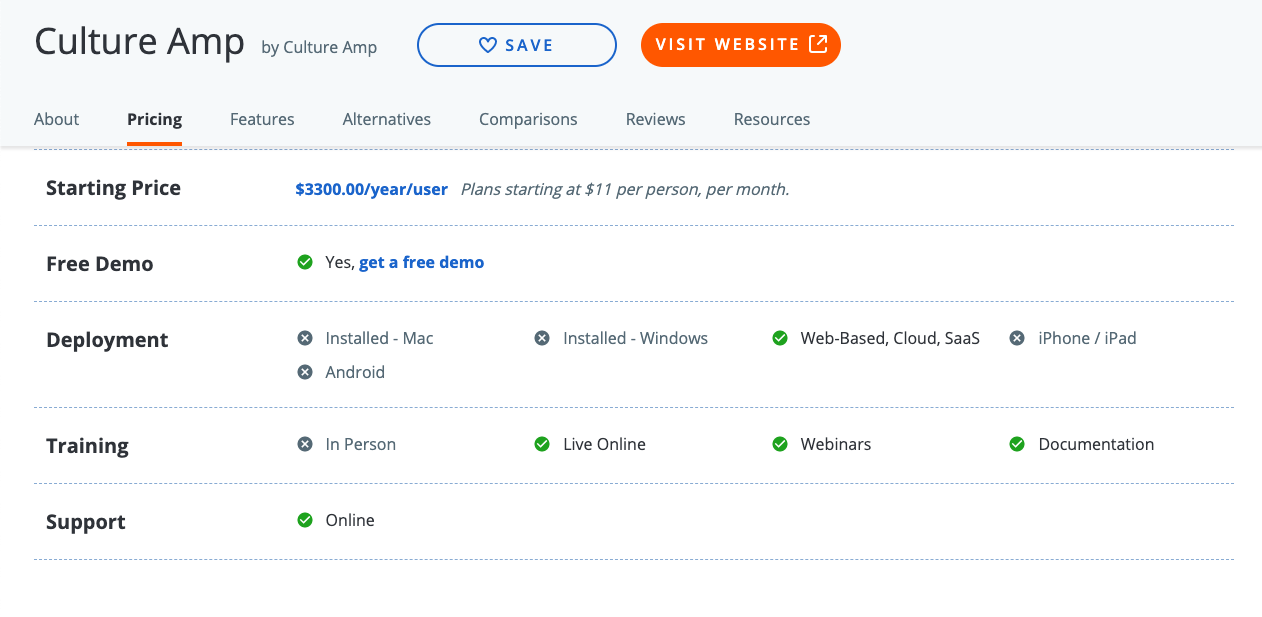Screen dimensions: 1262x617
Task: Save Culture Amp with the SAVE button
Action: coord(516,45)
